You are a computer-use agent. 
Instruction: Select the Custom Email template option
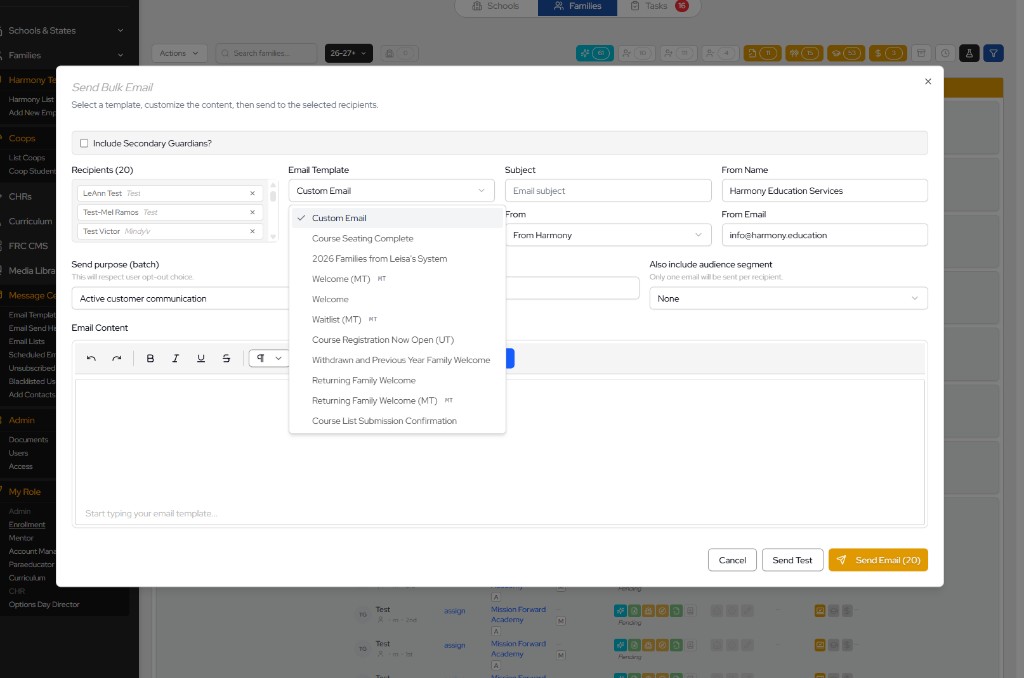pyautogui.click(x=397, y=218)
